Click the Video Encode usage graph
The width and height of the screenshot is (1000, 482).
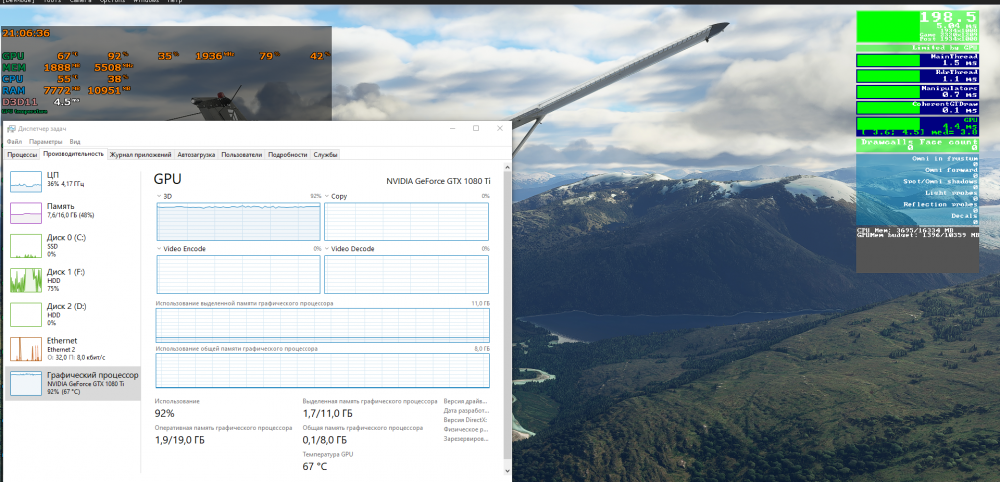tap(239, 274)
